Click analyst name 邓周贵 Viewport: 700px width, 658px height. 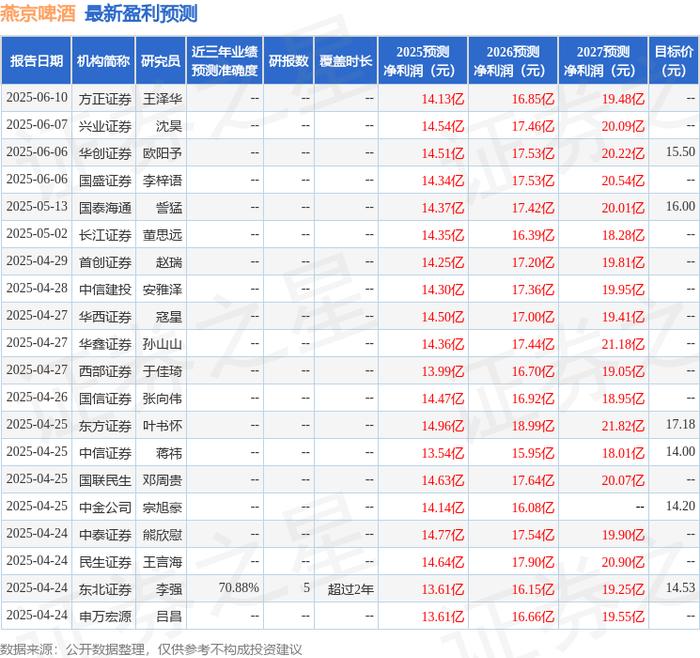(162, 480)
